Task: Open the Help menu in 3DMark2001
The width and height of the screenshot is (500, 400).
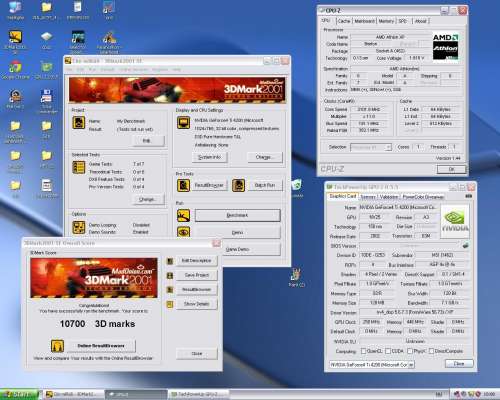Action: [176, 69]
